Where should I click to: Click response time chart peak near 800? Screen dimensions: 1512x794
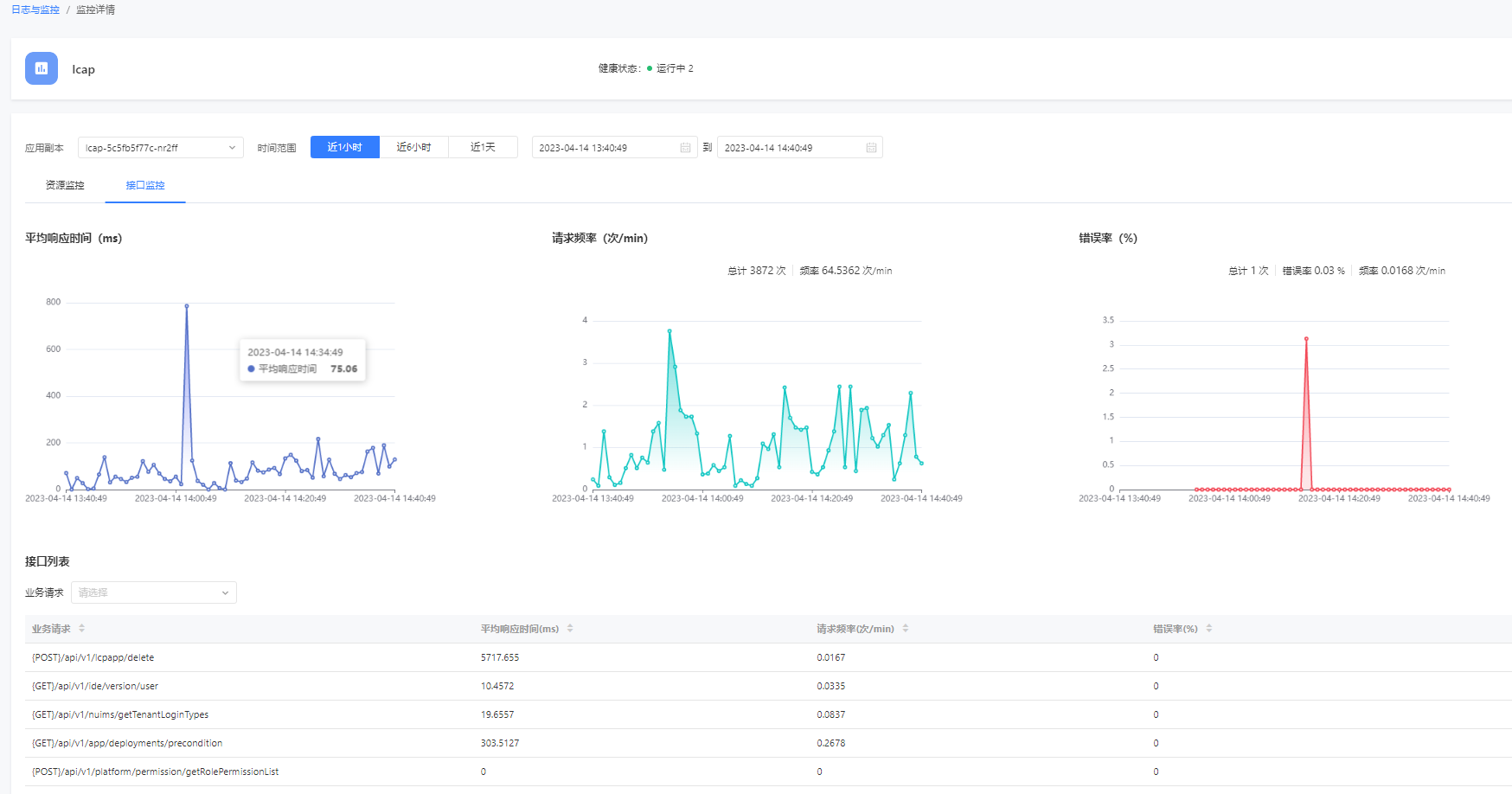pos(187,305)
